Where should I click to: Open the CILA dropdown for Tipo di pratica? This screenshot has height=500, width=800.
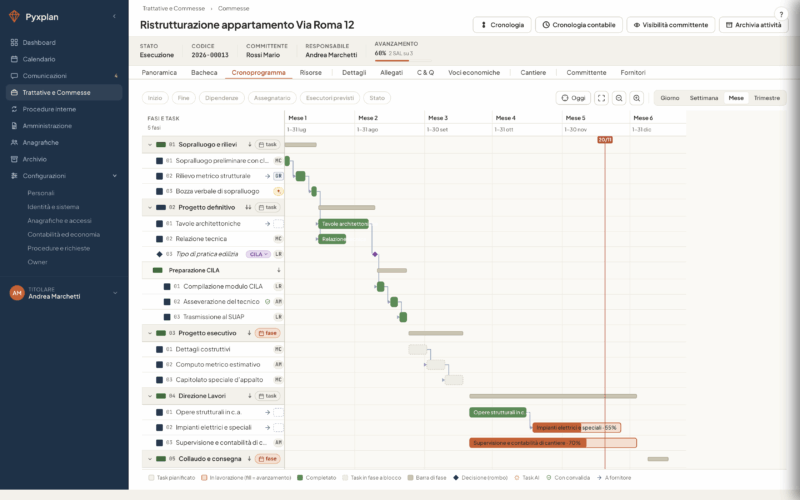[x=259, y=254]
